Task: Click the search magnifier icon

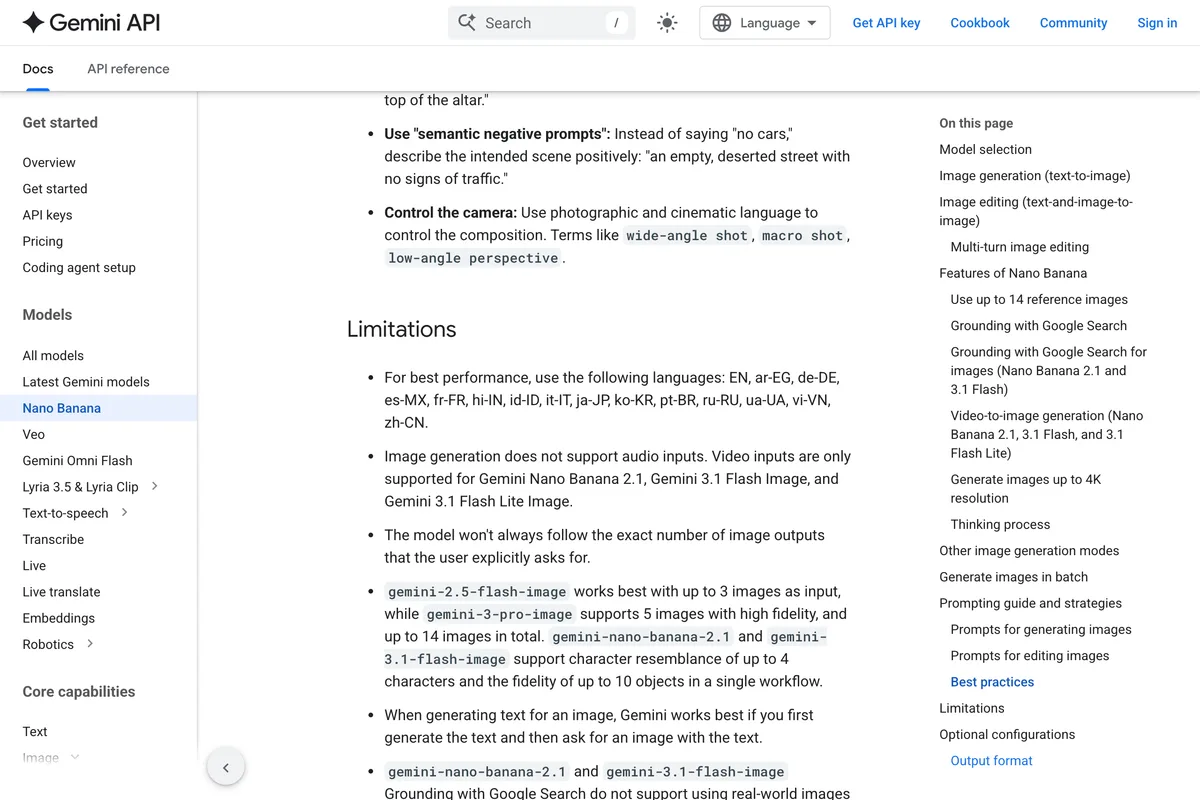Action: (467, 22)
